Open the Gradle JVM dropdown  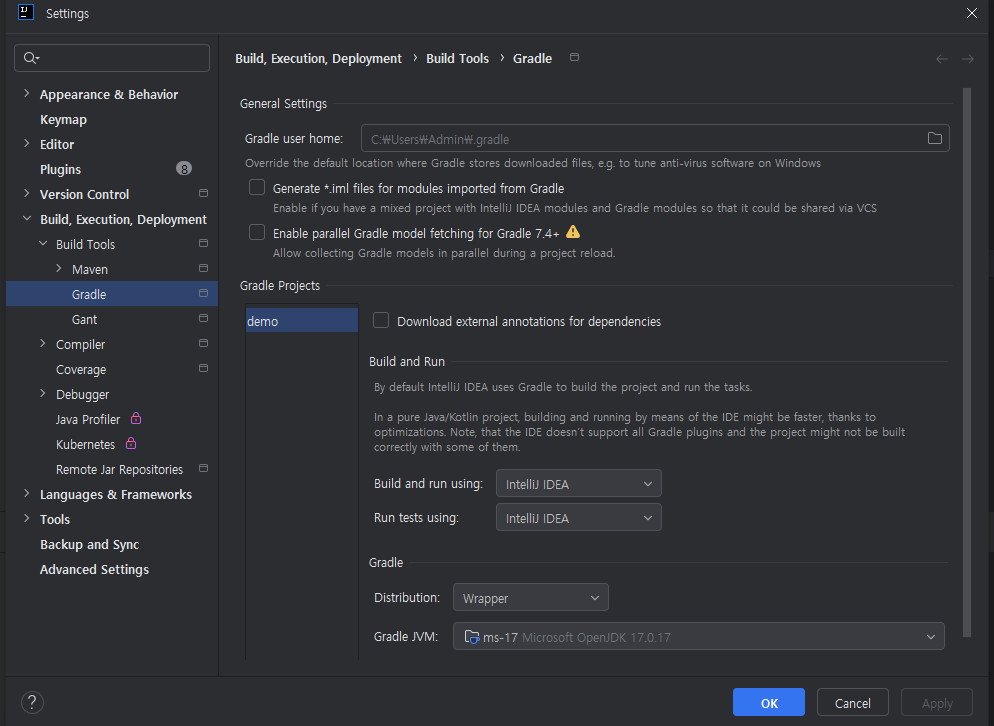point(699,637)
